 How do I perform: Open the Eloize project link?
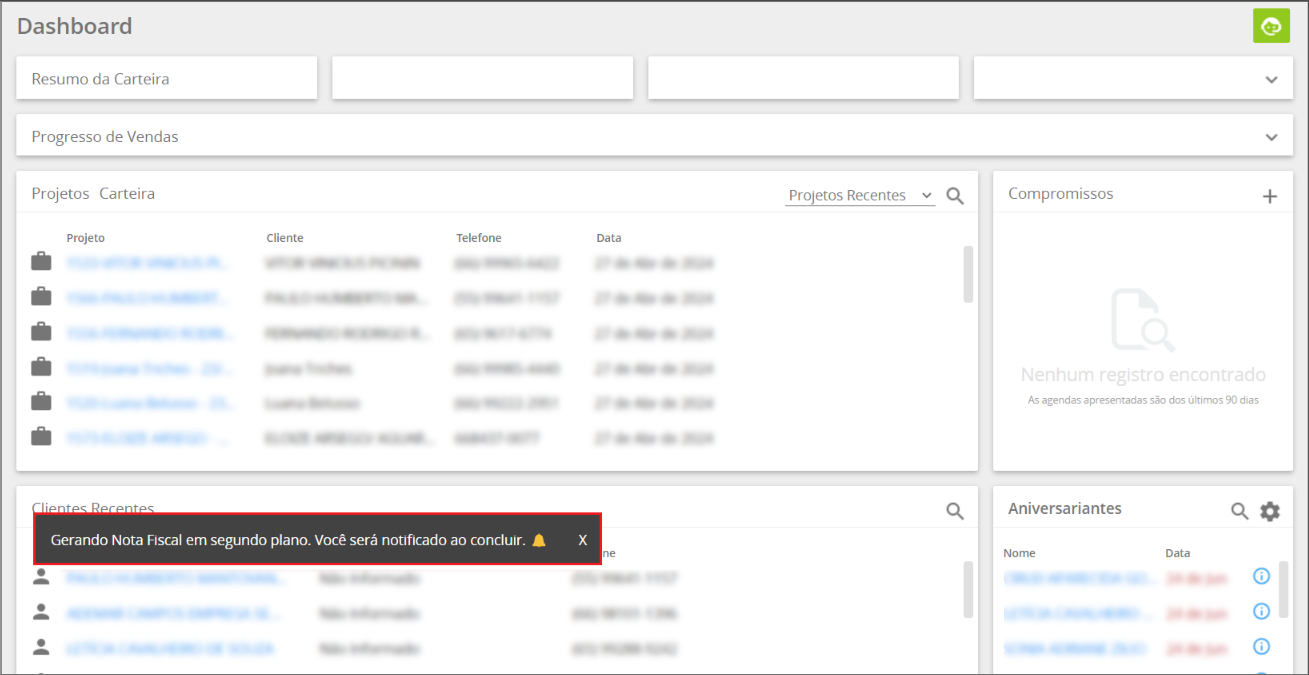click(149, 438)
